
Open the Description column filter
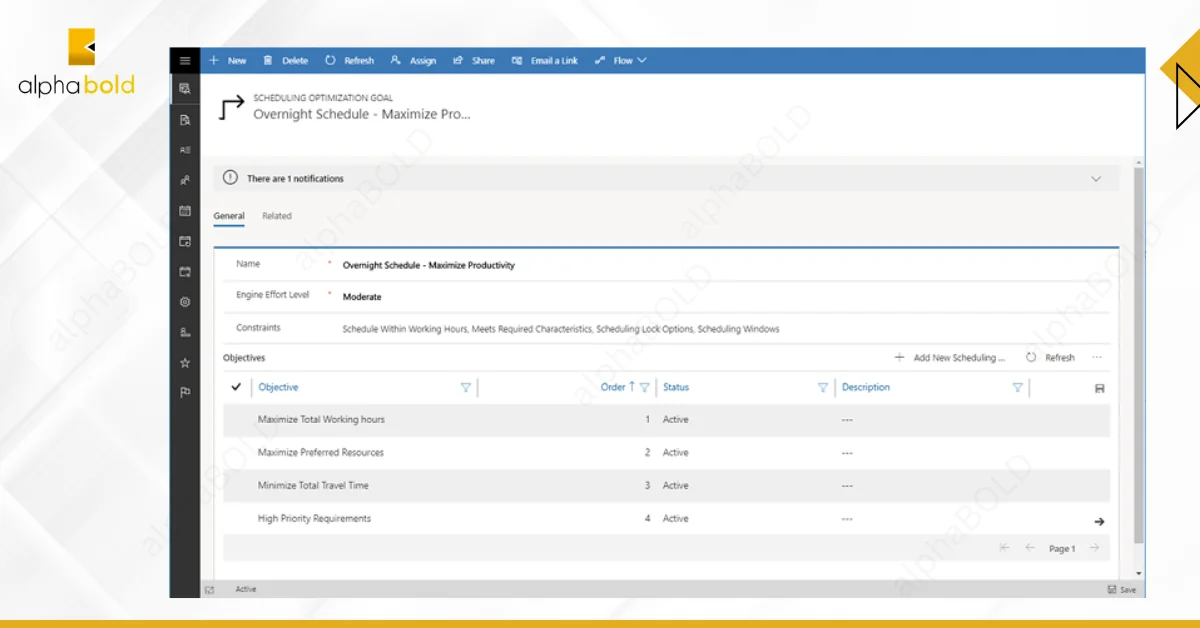(1017, 387)
